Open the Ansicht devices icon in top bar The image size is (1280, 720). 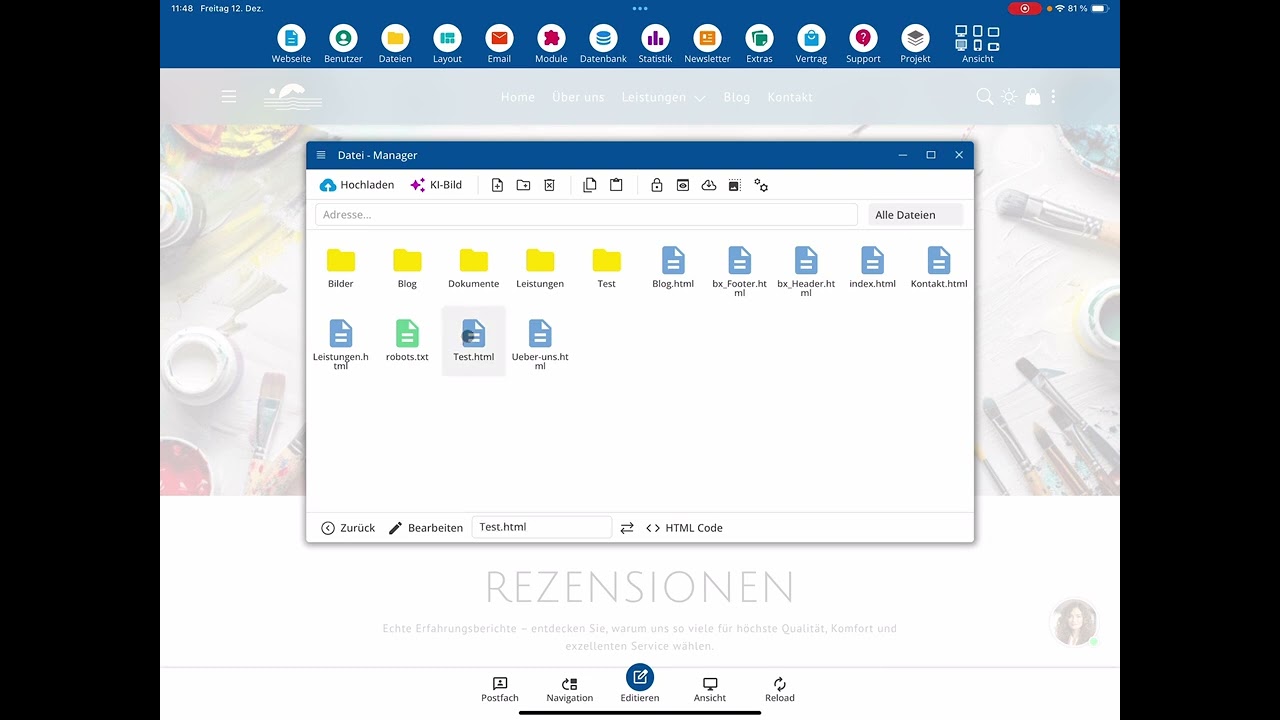tap(977, 45)
